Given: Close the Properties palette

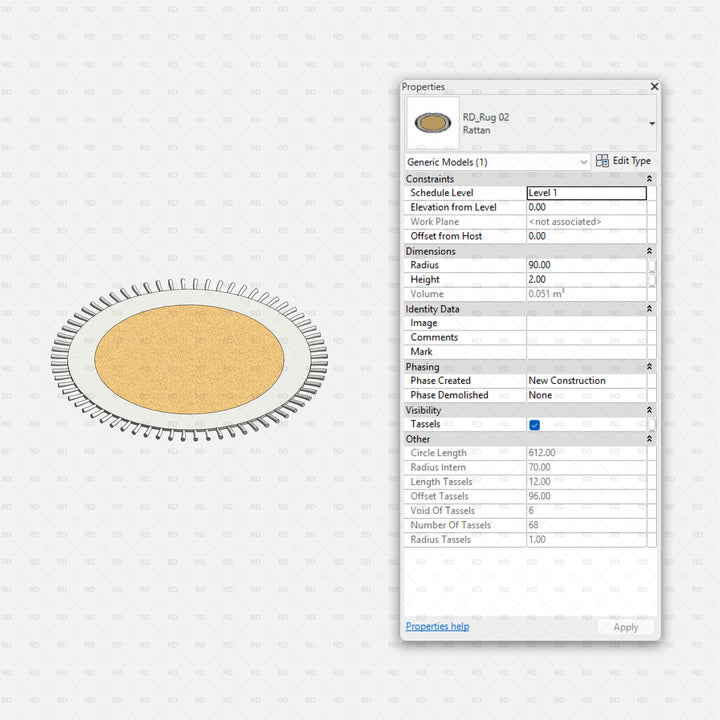Looking at the screenshot, I should pyautogui.click(x=654, y=86).
